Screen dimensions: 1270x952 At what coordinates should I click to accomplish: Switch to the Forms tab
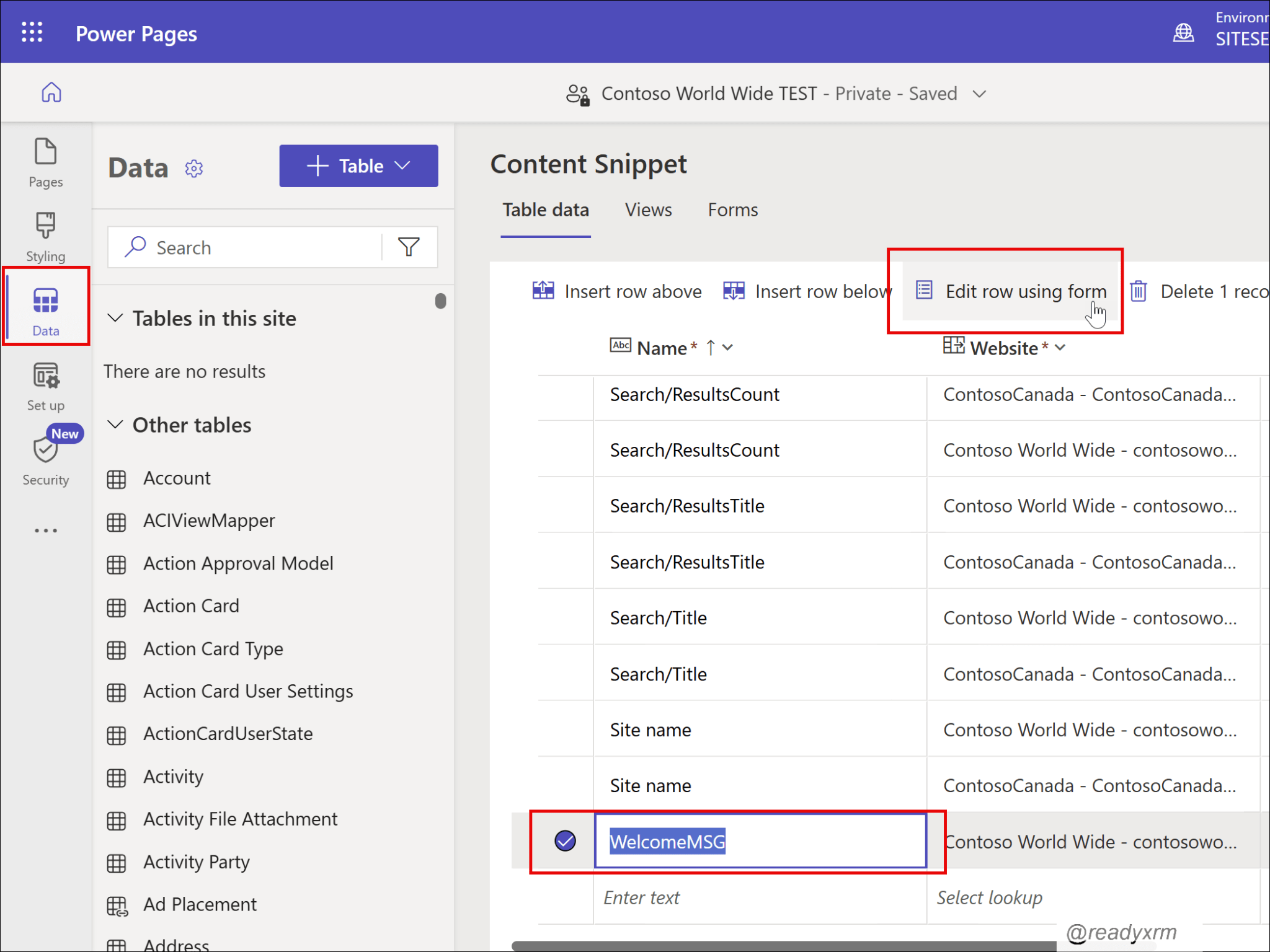[732, 209]
